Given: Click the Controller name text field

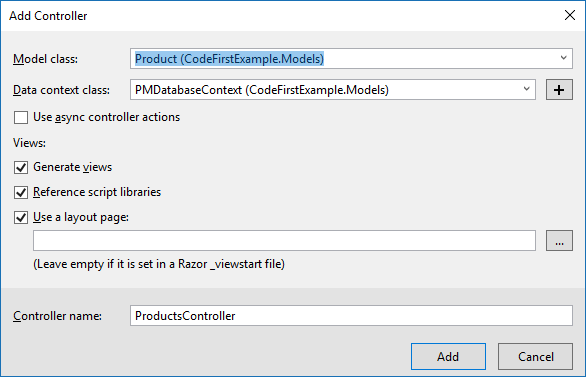Looking at the screenshot, I should point(351,316).
